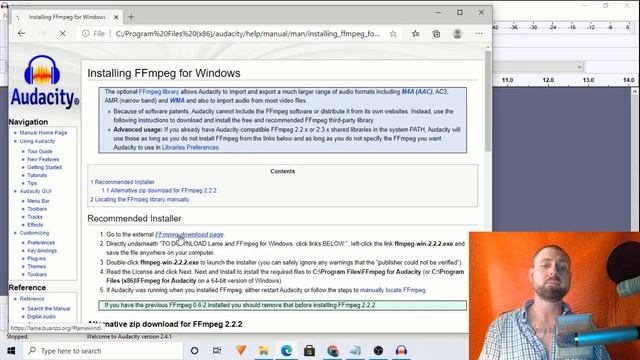Follow the manually locate FFmpeg link
The width and height of the screenshot is (640, 360).
click(393, 290)
